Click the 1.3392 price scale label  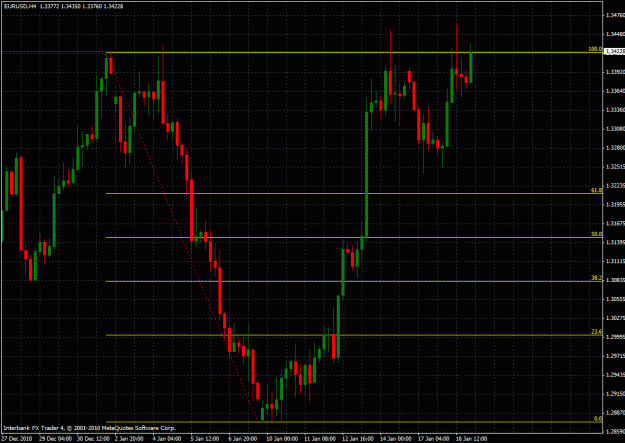point(615,72)
